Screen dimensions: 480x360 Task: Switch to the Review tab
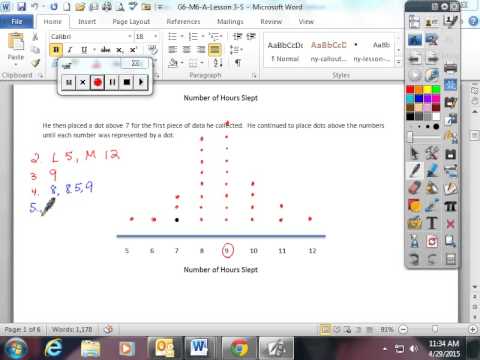pos(271,22)
